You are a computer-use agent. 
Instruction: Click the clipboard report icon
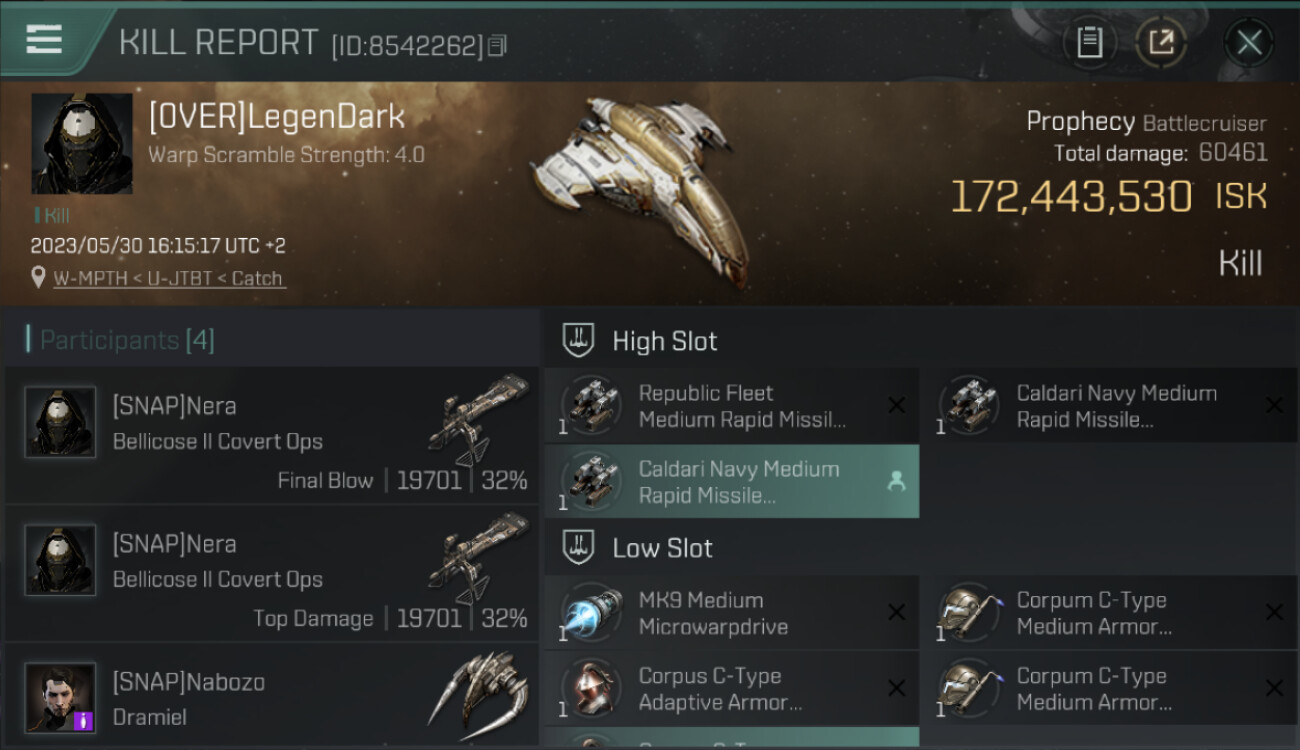1089,42
